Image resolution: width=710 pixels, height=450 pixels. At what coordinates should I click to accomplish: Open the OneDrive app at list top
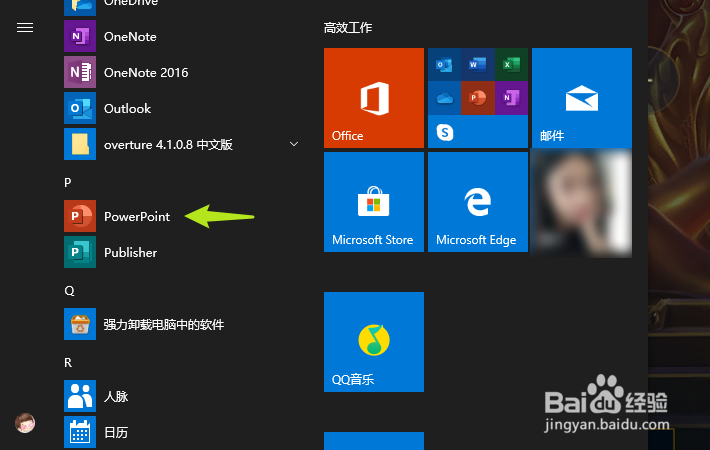click(181, 8)
